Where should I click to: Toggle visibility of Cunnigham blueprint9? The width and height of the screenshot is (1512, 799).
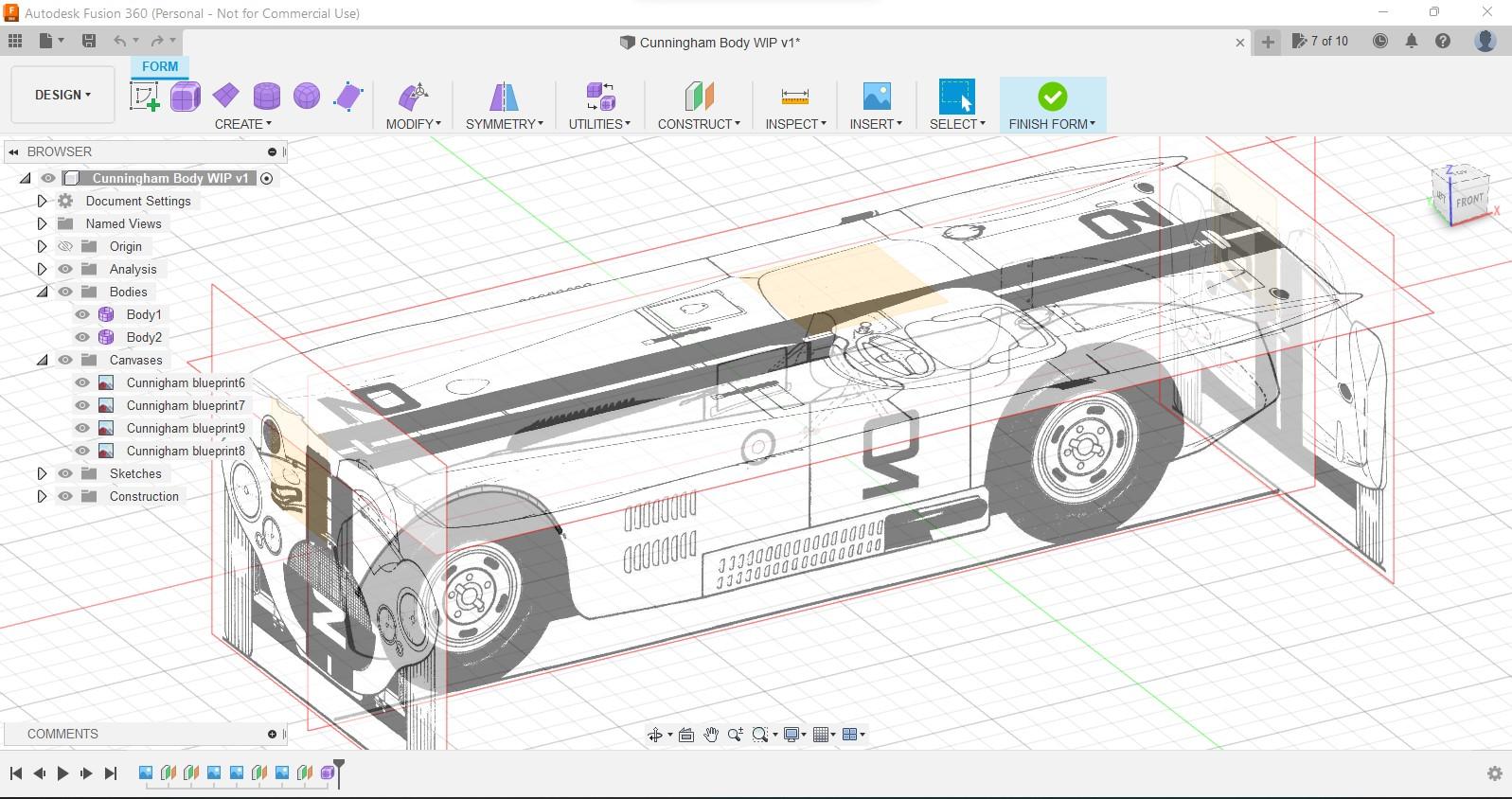(82, 428)
